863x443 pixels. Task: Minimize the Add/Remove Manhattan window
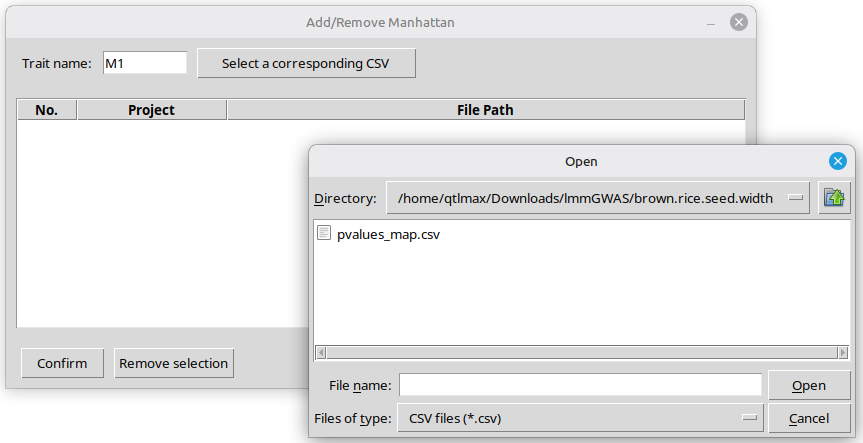coord(710,22)
